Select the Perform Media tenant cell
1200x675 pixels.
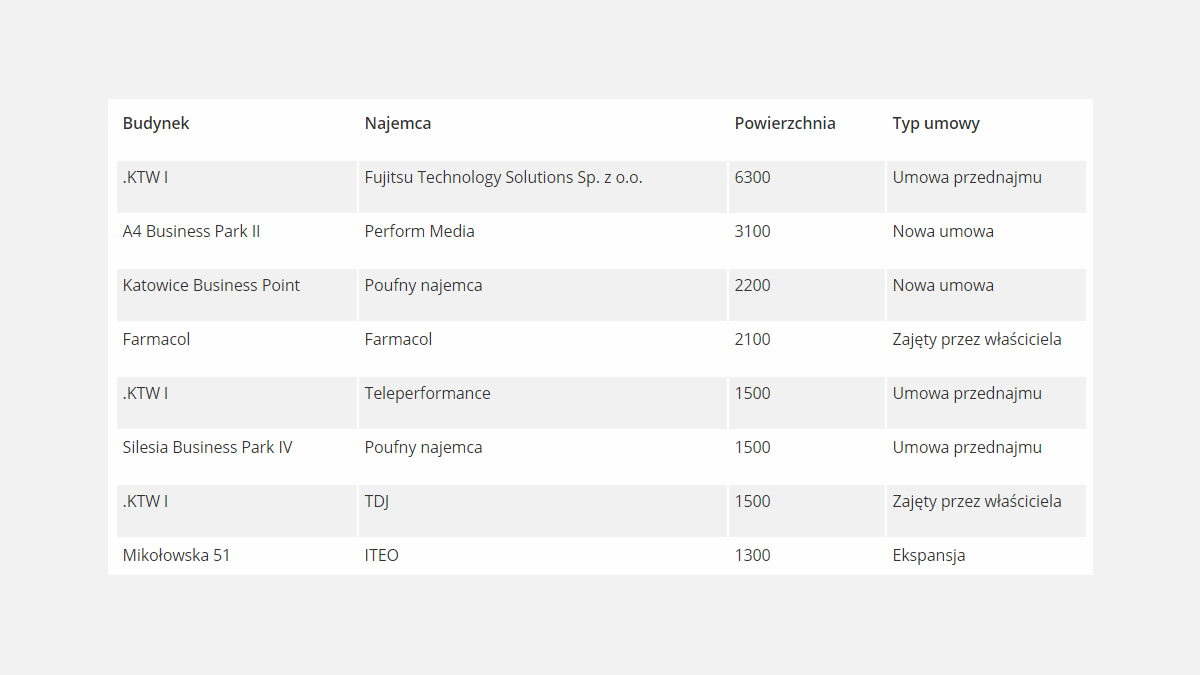419,232
